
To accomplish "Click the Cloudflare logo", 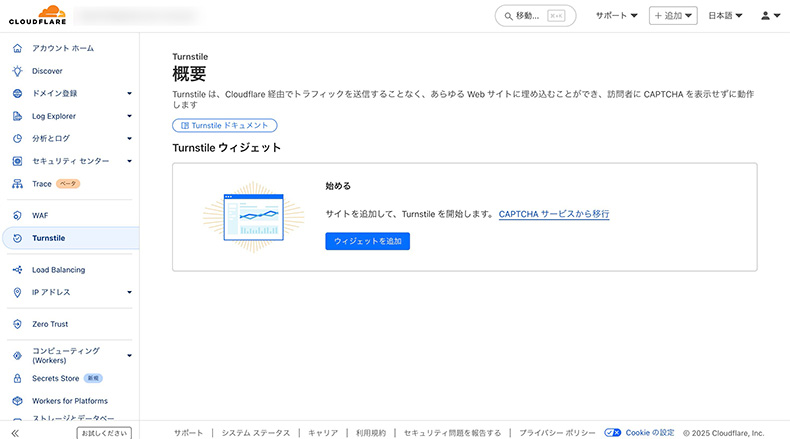I will click(37, 15).
